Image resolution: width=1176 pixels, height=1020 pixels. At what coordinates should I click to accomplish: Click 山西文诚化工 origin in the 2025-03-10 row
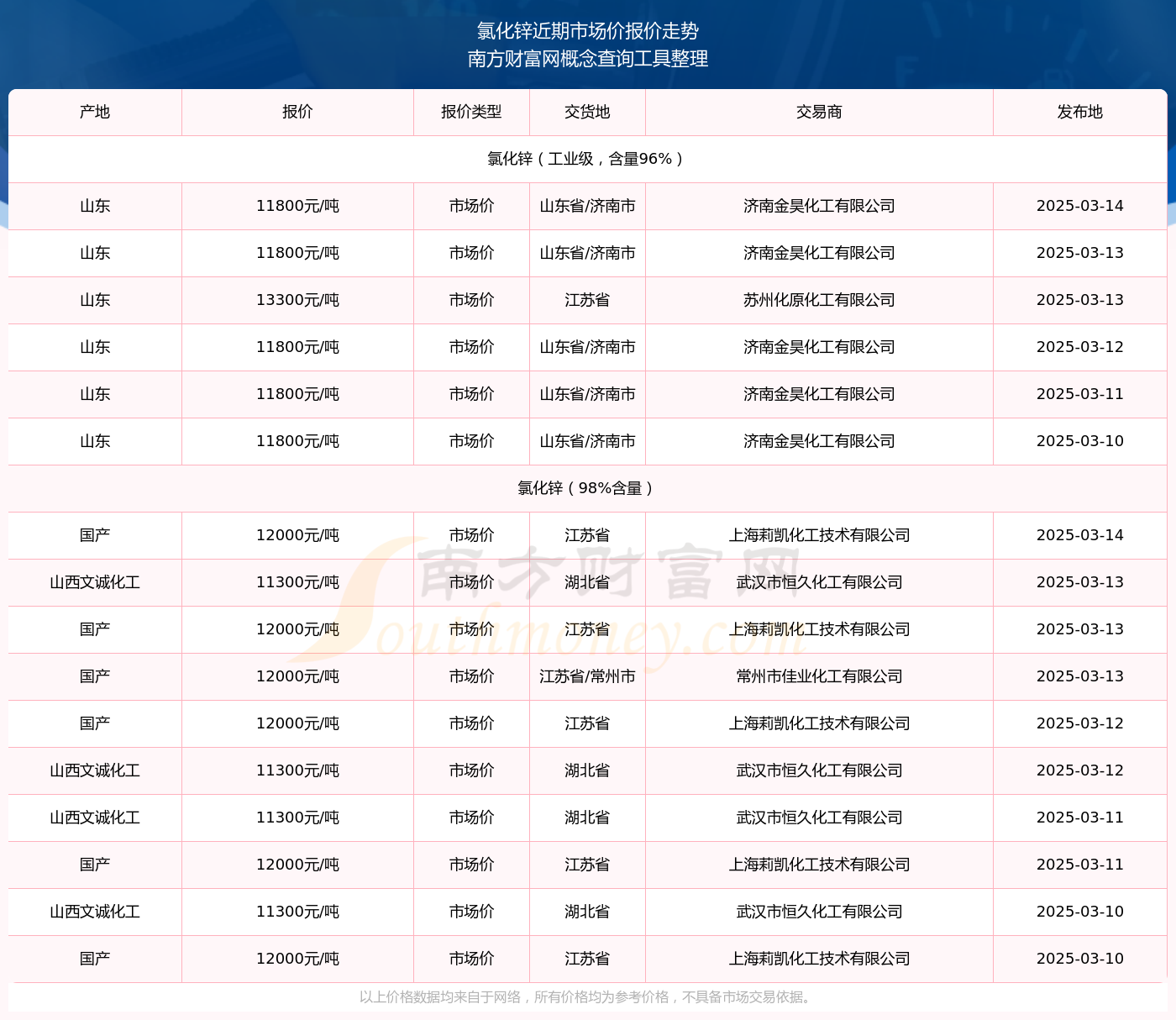pyautogui.click(x=95, y=912)
